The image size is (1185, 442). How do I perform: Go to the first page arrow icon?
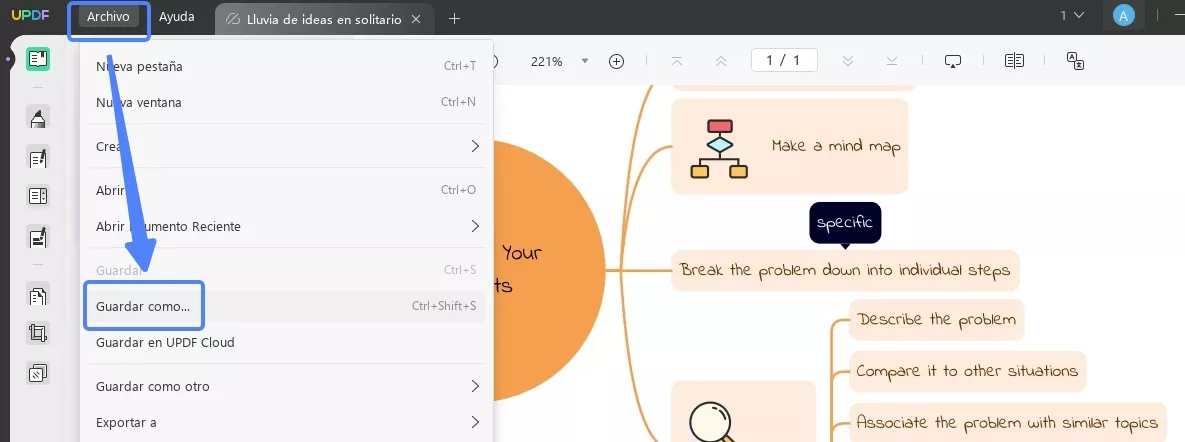click(677, 61)
